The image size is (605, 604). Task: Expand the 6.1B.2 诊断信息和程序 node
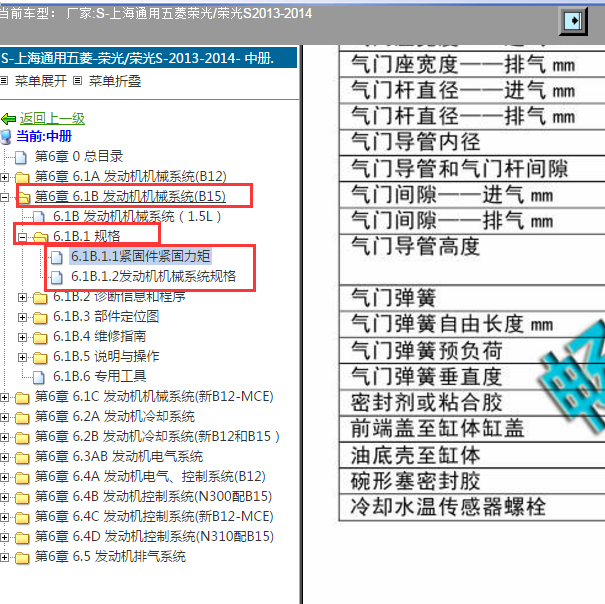(x=22, y=297)
